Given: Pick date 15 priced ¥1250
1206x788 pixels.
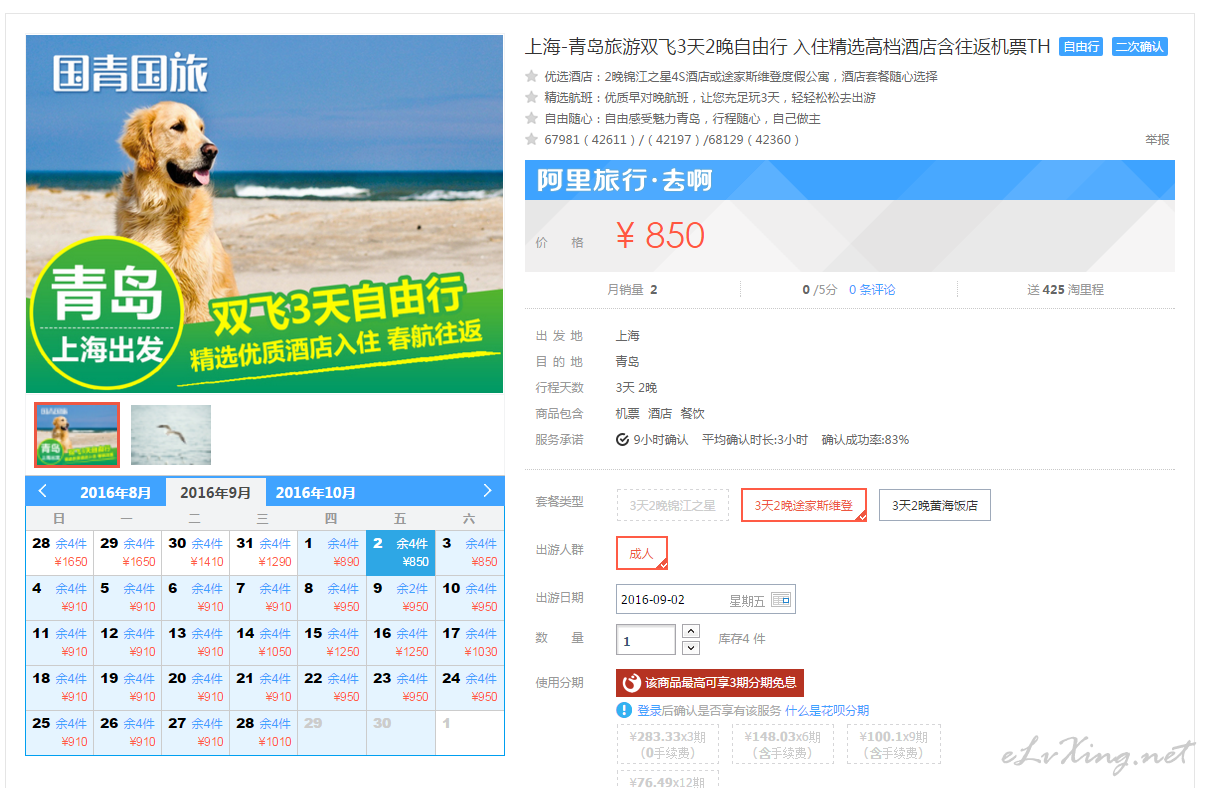Looking at the screenshot, I should click(331, 642).
